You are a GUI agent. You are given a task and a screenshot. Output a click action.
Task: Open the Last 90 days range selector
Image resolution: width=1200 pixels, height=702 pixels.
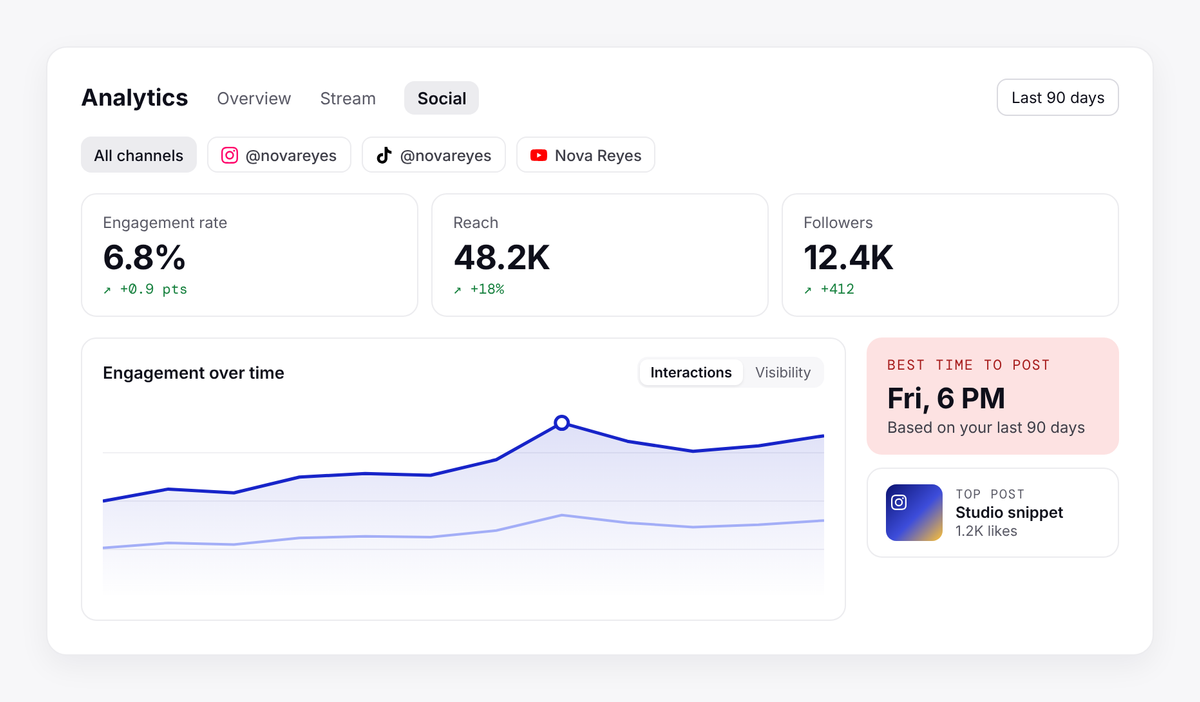[x=1058, y=97]
